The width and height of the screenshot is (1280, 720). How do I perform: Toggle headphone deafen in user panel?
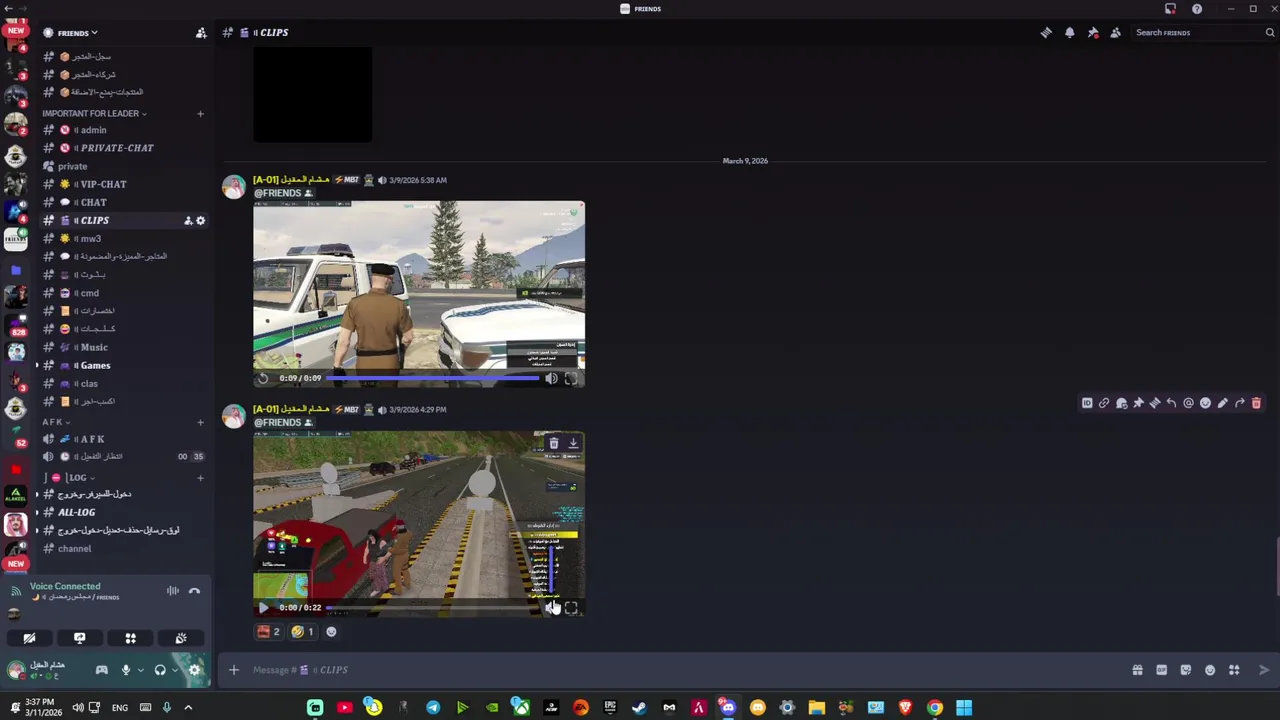pyautogui.click(x=160, y=670)
